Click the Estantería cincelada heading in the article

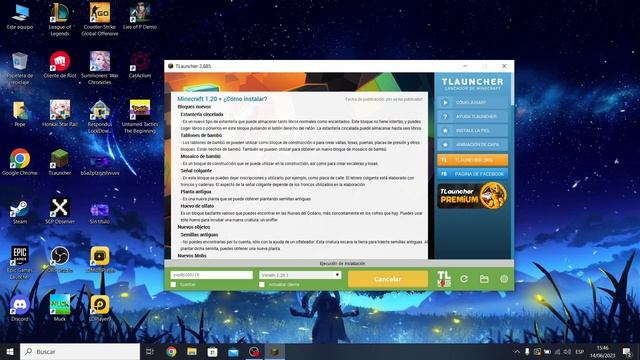coord(202,114)
